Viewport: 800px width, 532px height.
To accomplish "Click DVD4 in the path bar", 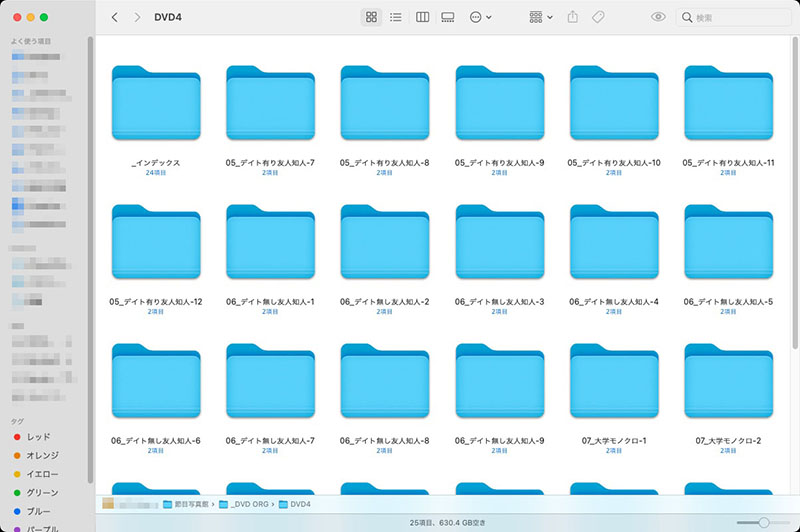I will (295, 504).
